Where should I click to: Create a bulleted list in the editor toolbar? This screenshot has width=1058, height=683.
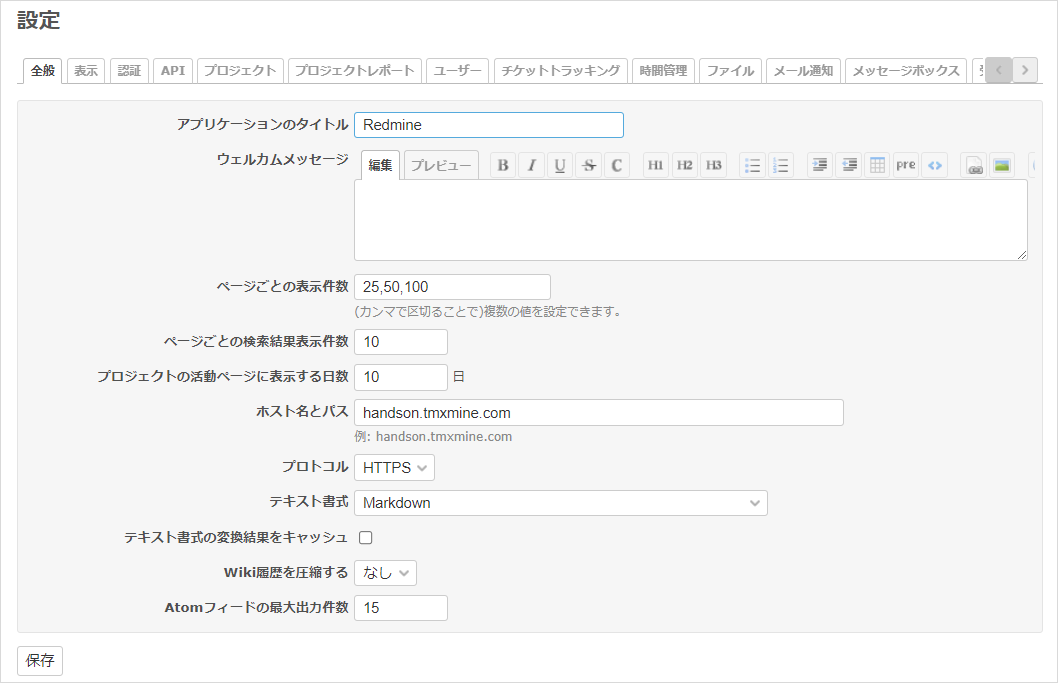point(752,165)
